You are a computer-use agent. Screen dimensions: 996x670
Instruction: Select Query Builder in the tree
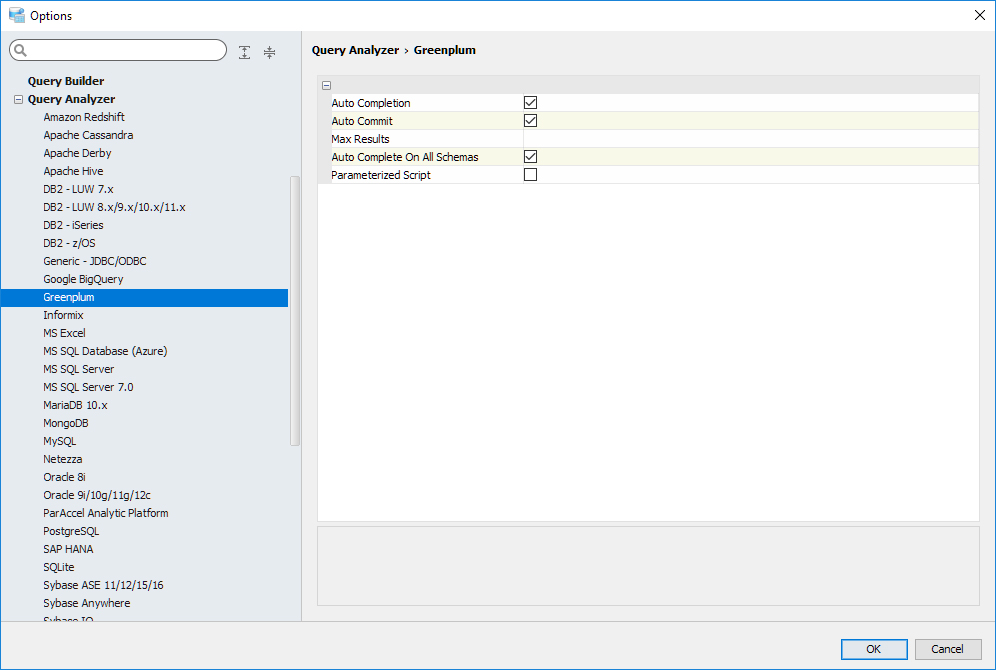(66, 81)
